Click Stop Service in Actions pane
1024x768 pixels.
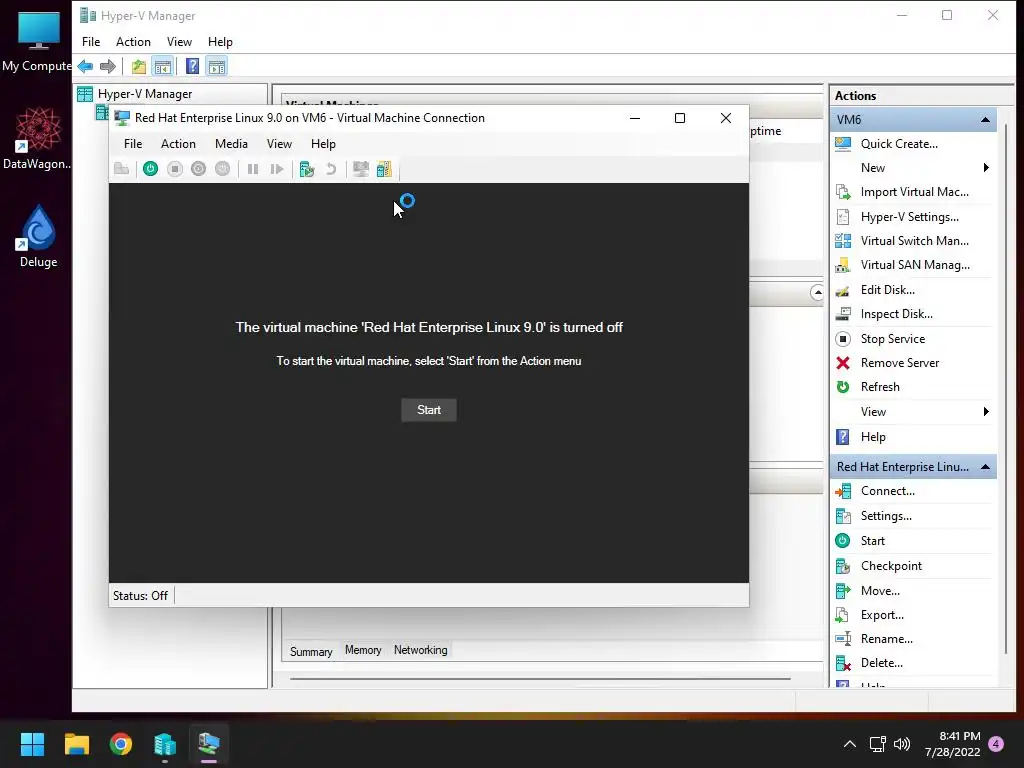click(892, 339)
